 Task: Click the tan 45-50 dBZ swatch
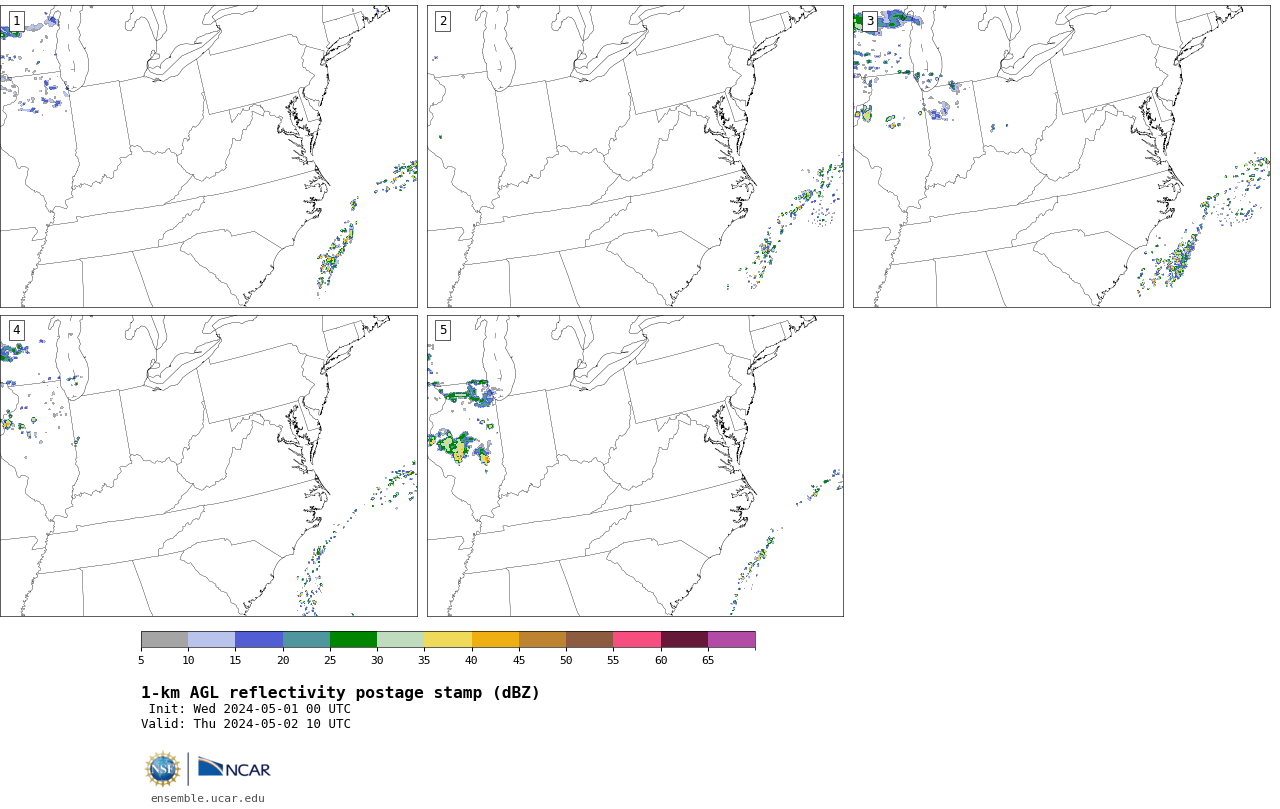tap(542, 640)
